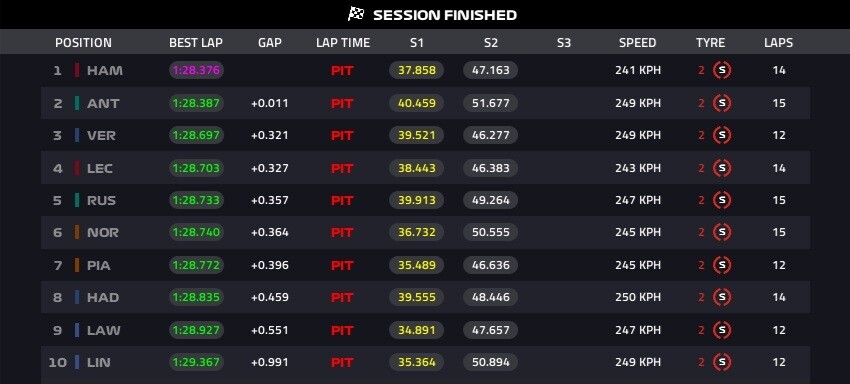The height and width of the screenshot is (384, 850).
Task: Select driver name VER in third position
Action: (x=101, y=136)
